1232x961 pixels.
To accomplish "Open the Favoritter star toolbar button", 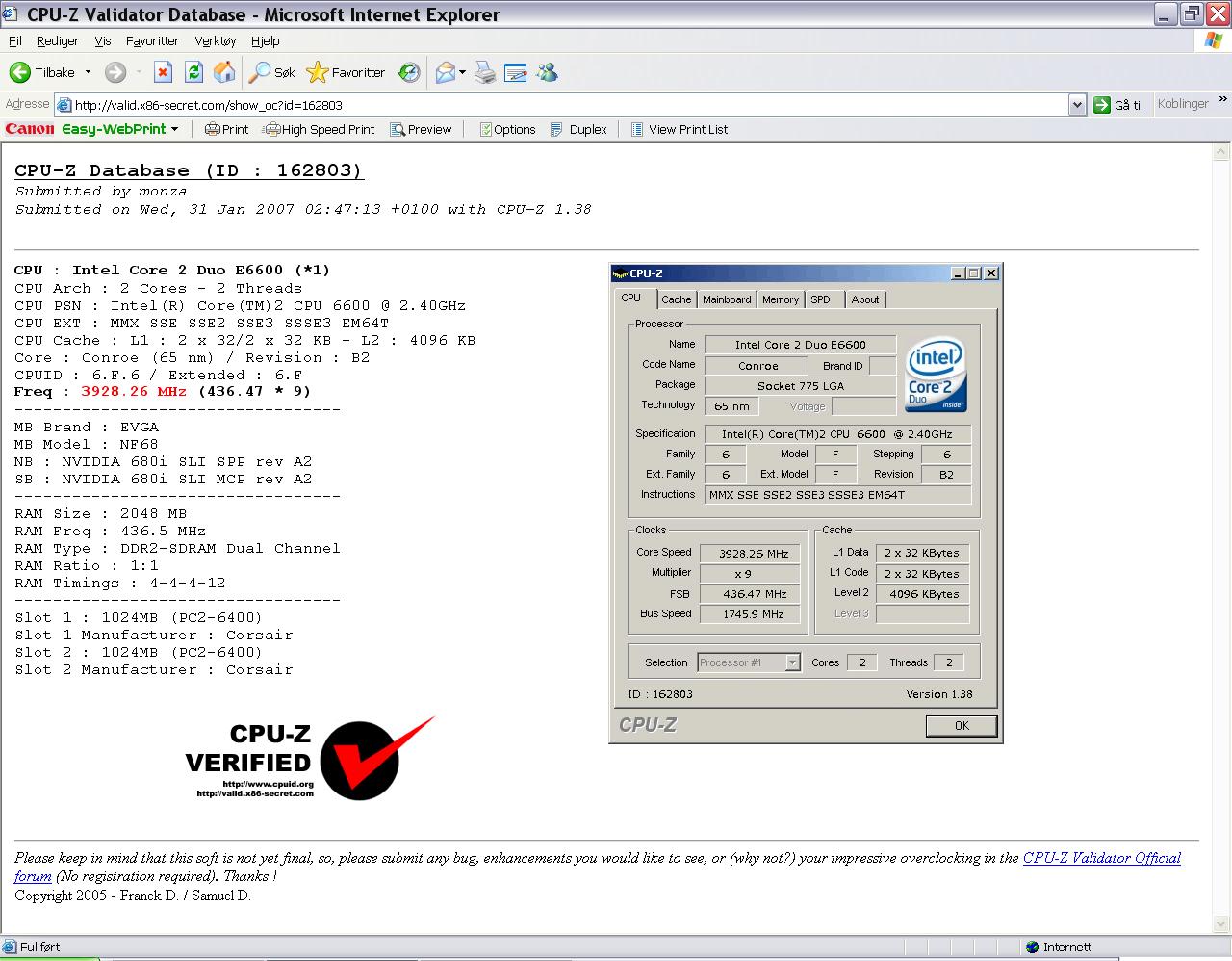I will point(346,72).
